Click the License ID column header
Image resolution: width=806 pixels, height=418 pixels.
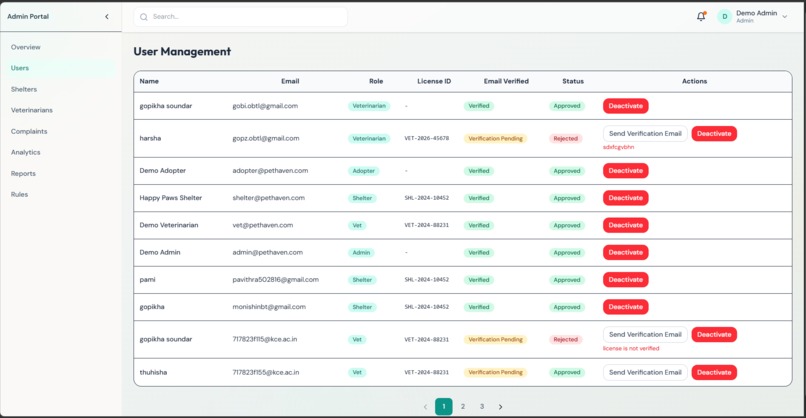click(434, 81)
